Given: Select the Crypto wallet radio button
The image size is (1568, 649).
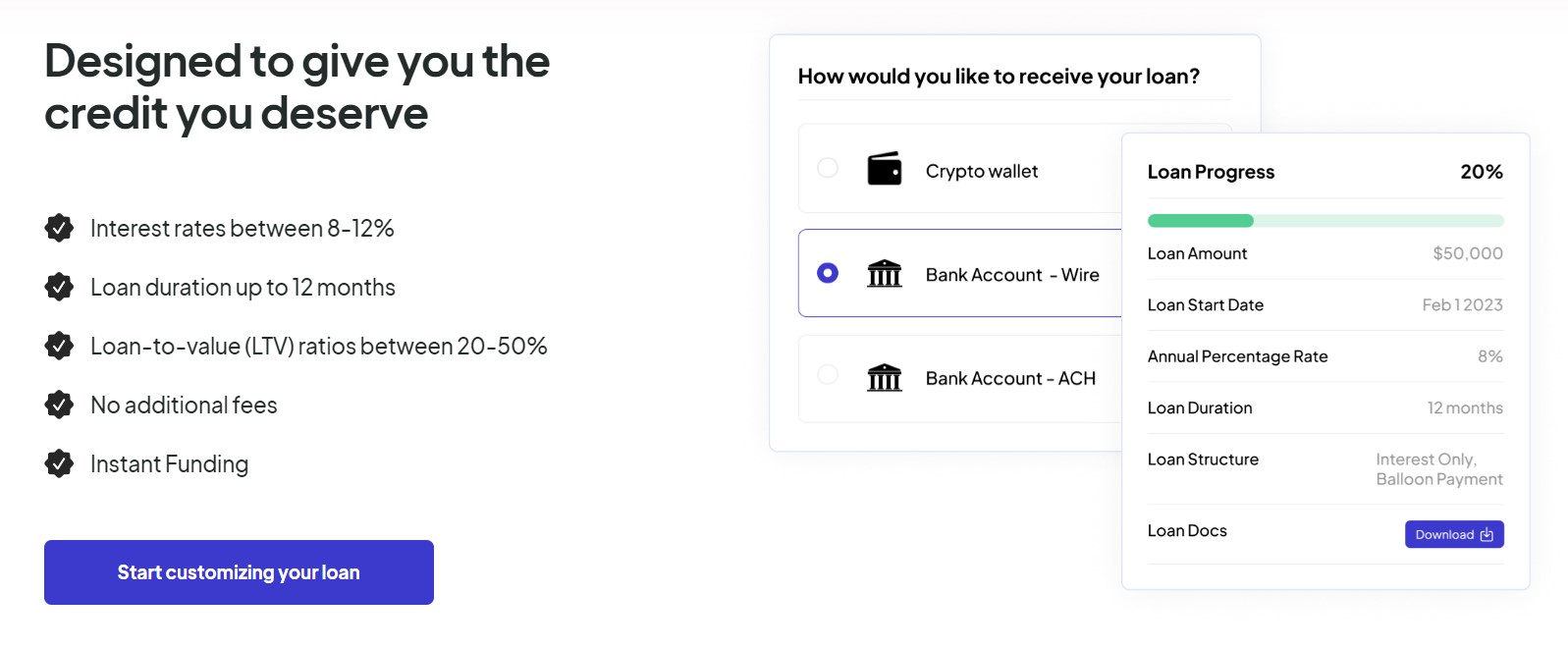Looking at the screenshot, I should point(828,169).
